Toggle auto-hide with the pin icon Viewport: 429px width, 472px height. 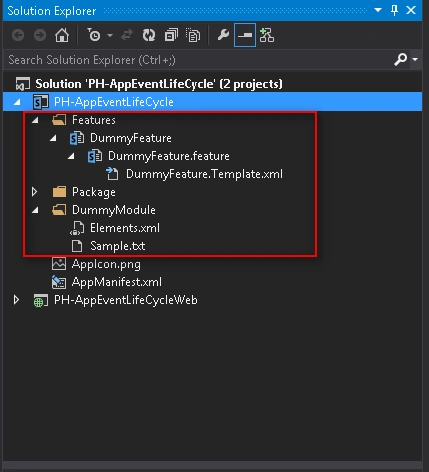[394, 10]
